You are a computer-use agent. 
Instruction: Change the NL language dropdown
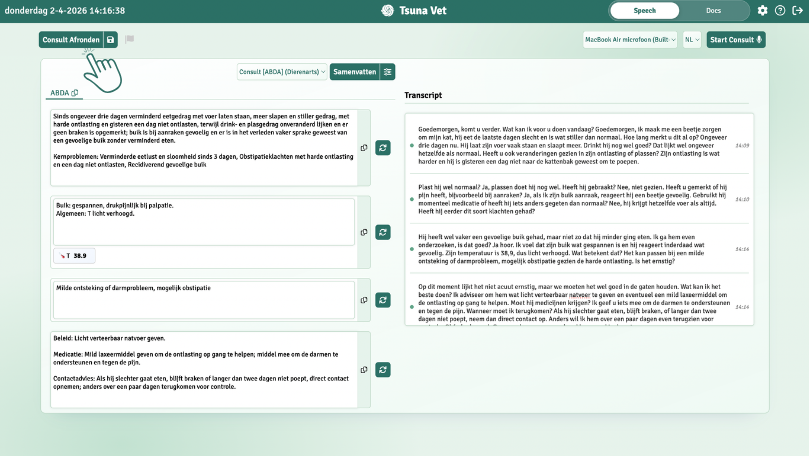[x=692, y=40]
